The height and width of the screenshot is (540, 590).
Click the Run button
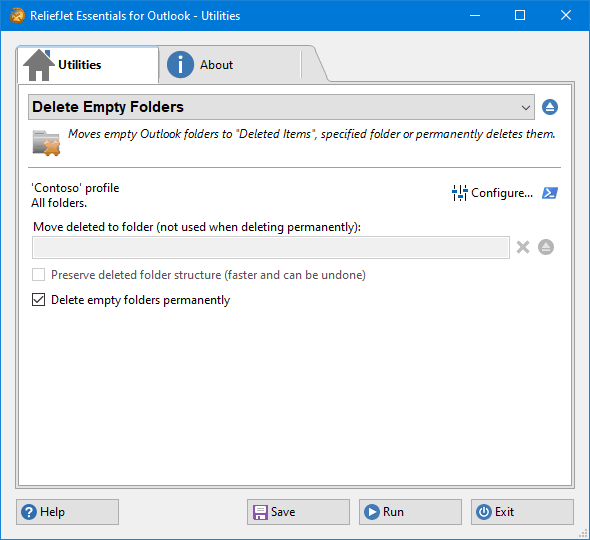click(410, 512)
